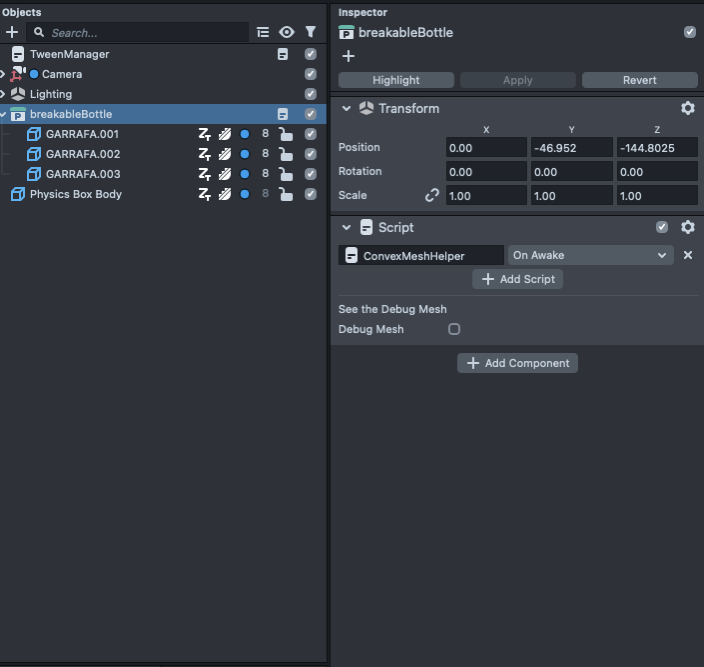Open the On Awake event dropdown
Viewport: 704px width, 667px height.
590,255
